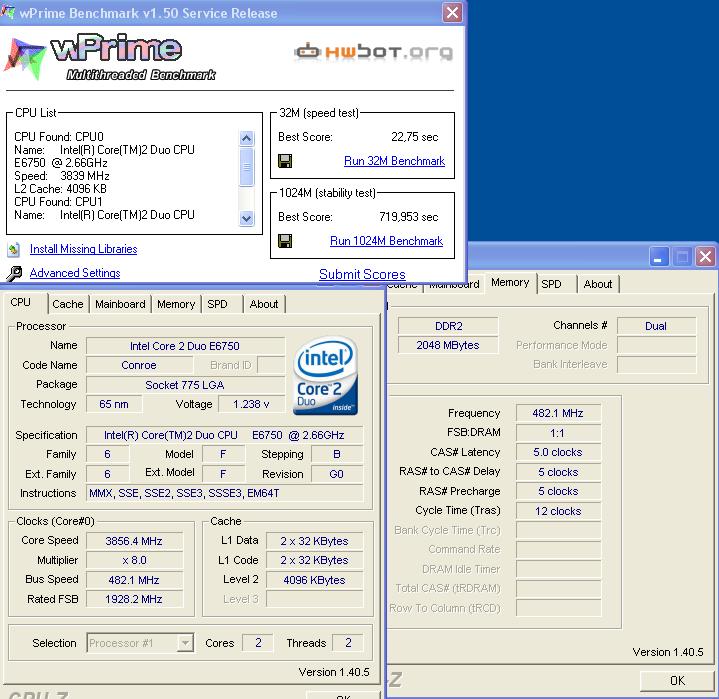
Task: Click the Revision value 'G0'
Action: pyautogui.click(x=337, y=474)
